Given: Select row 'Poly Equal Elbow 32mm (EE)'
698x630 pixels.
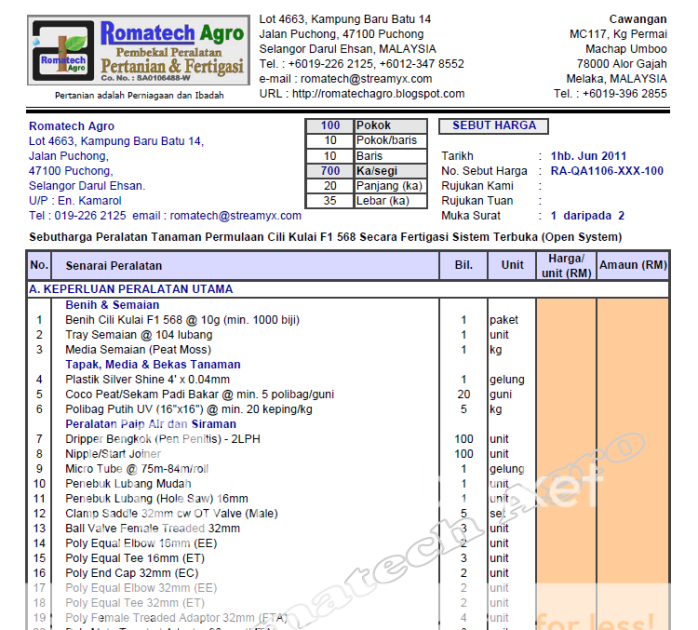Looking at the screenshot, I should (348, 588).
